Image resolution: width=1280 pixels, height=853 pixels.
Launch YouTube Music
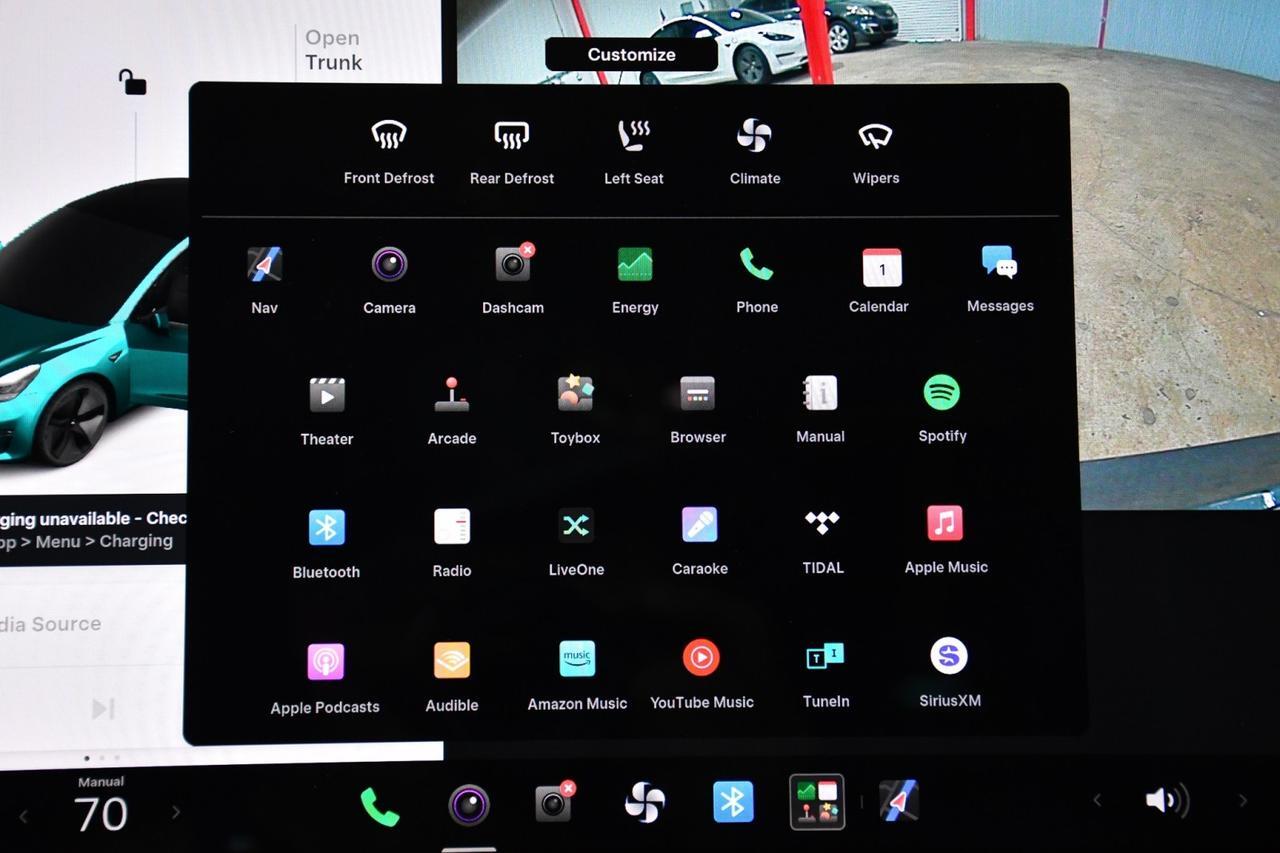(701, 676)
